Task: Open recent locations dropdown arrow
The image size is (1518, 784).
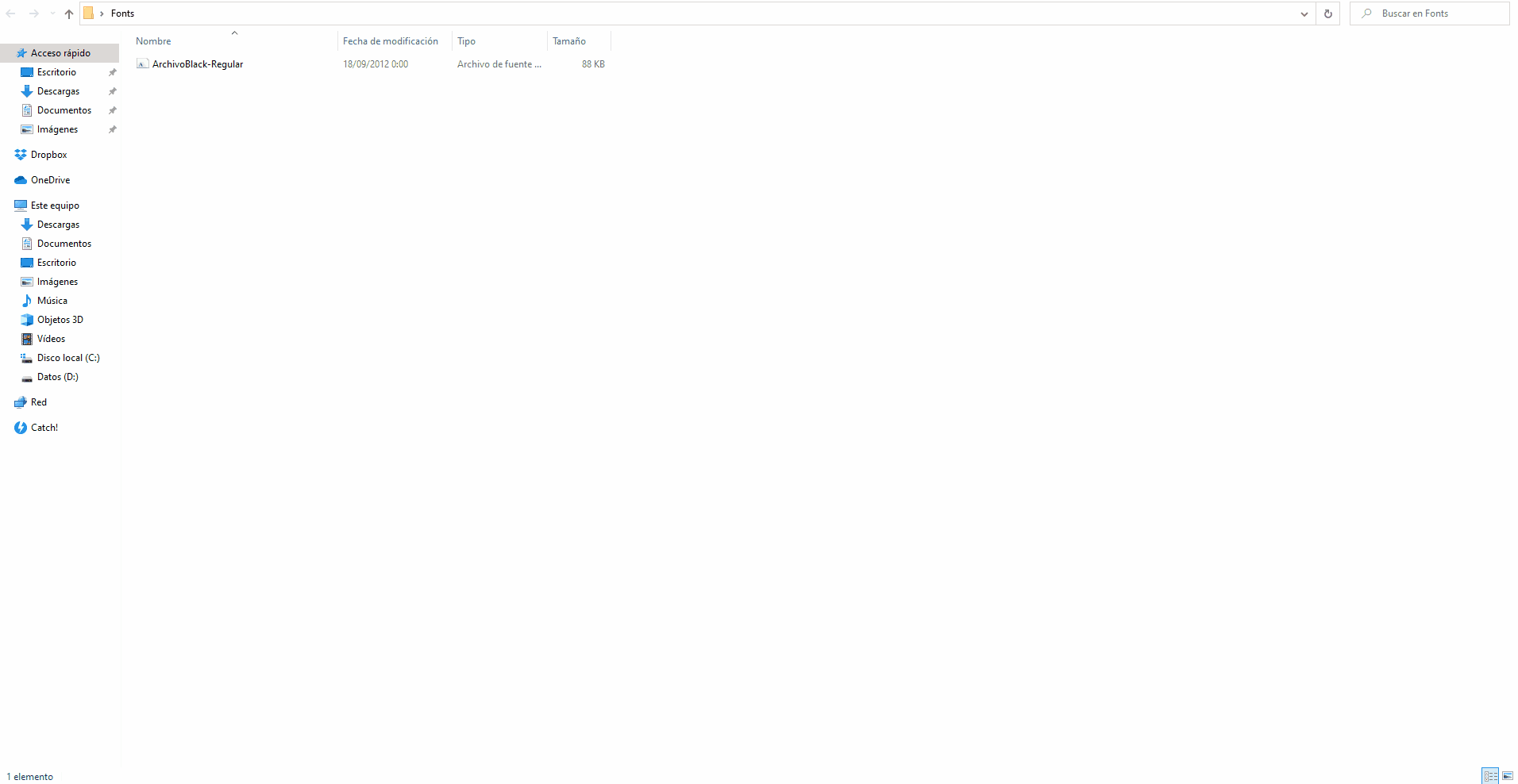Action: coord(52,13)
